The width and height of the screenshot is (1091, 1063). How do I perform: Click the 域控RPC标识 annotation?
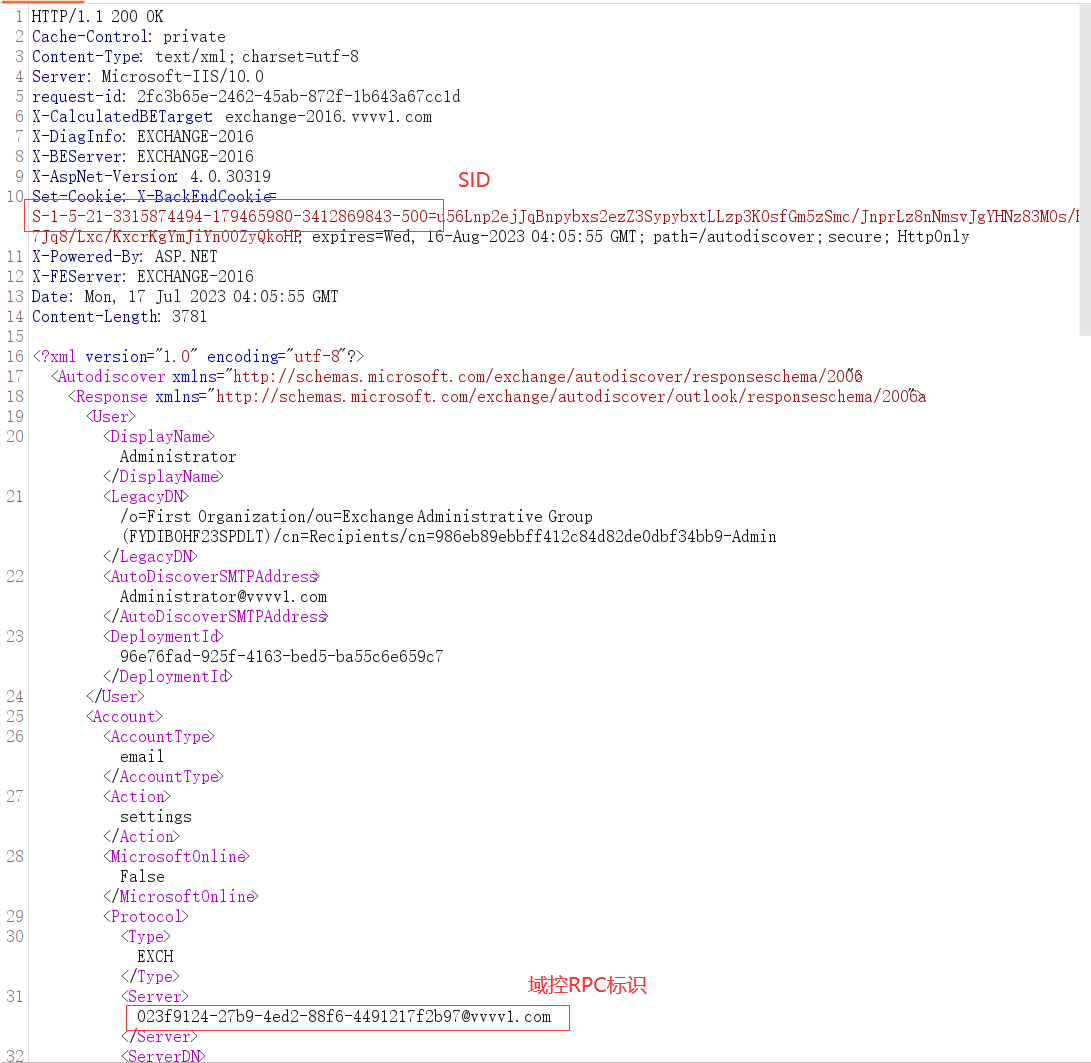coord(586,986)
